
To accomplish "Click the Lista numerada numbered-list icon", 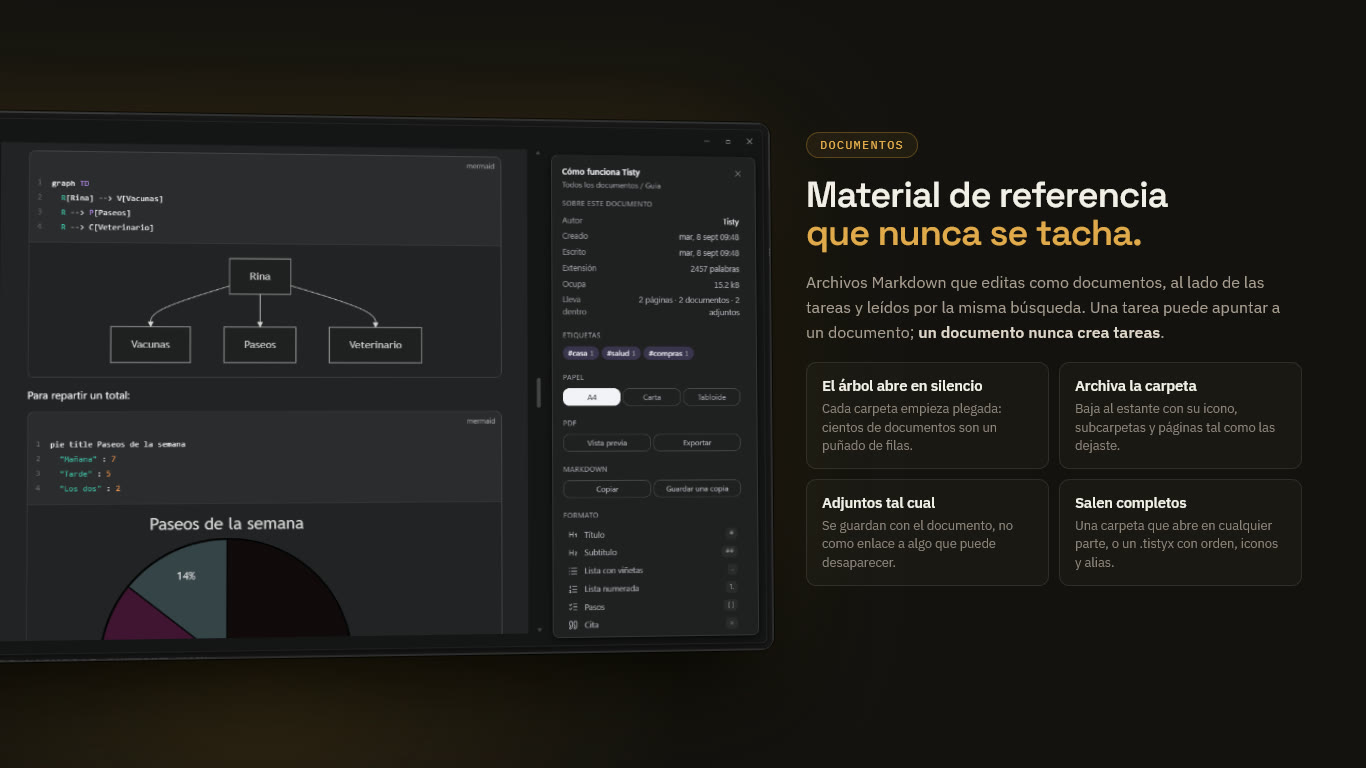I will click(573, 589).
